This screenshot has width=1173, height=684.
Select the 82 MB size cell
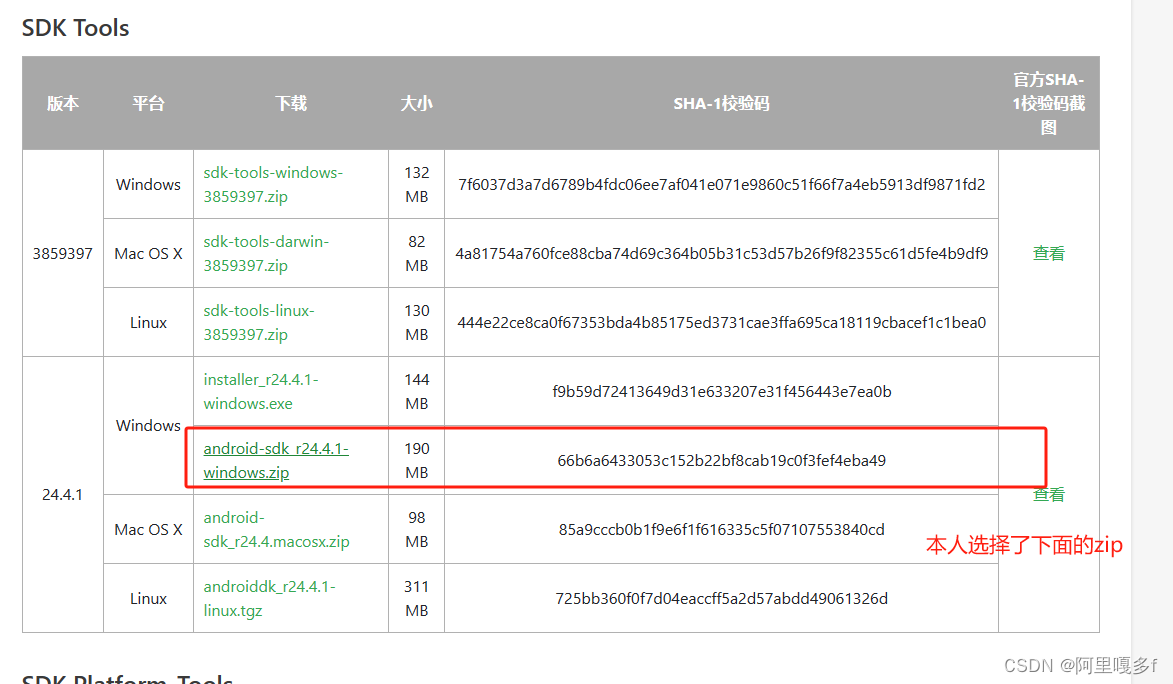(x=417, y=253)
